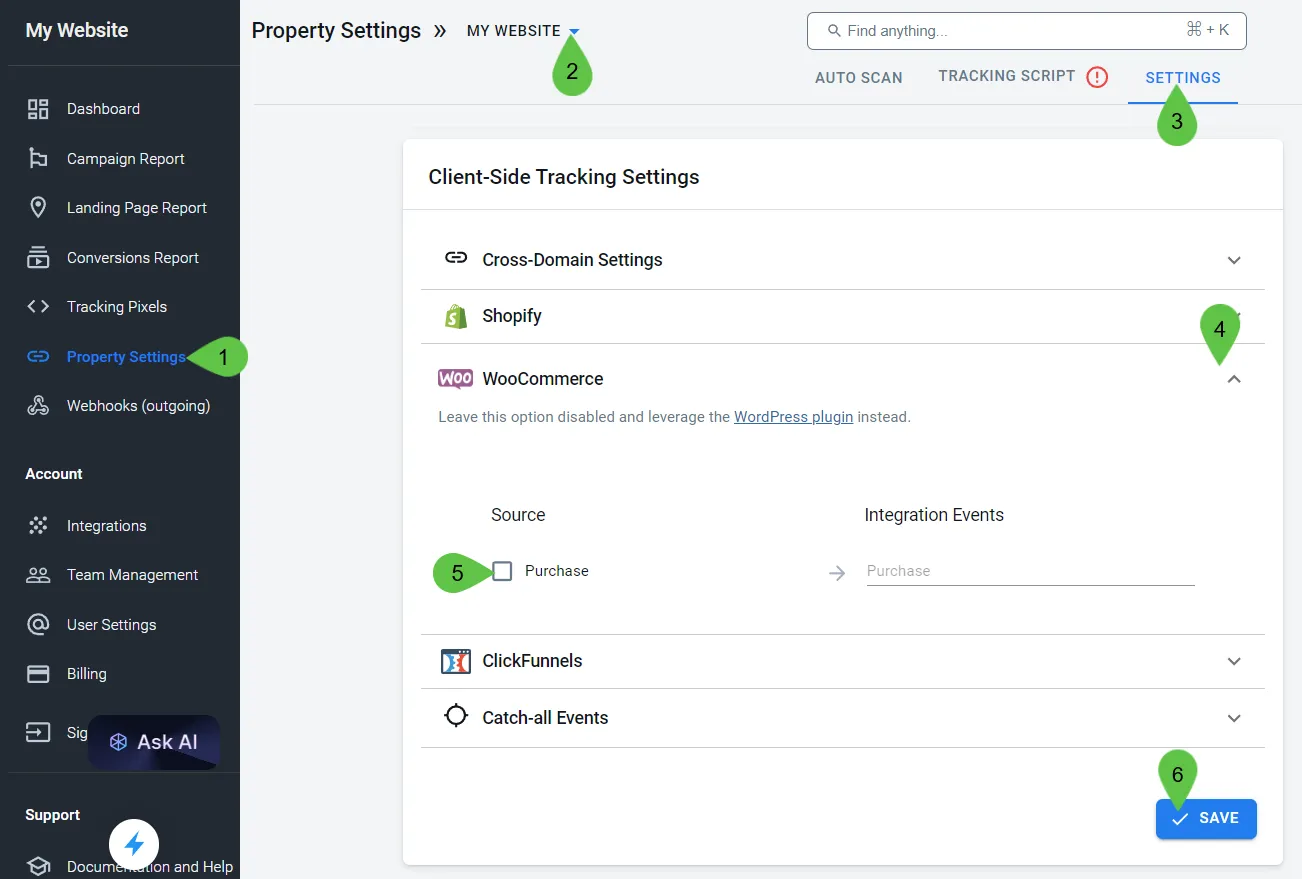Image resolution: width=1302 pixels, height=879 pixels.
Task: Click the Purchase integration events field
Action: tap(1030, 571)
